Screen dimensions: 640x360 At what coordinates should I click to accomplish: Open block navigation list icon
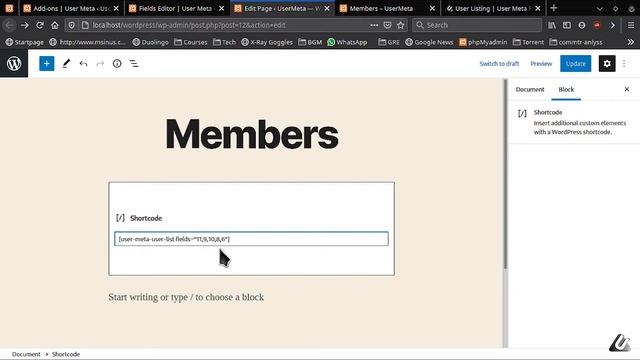tap(134, 64)
